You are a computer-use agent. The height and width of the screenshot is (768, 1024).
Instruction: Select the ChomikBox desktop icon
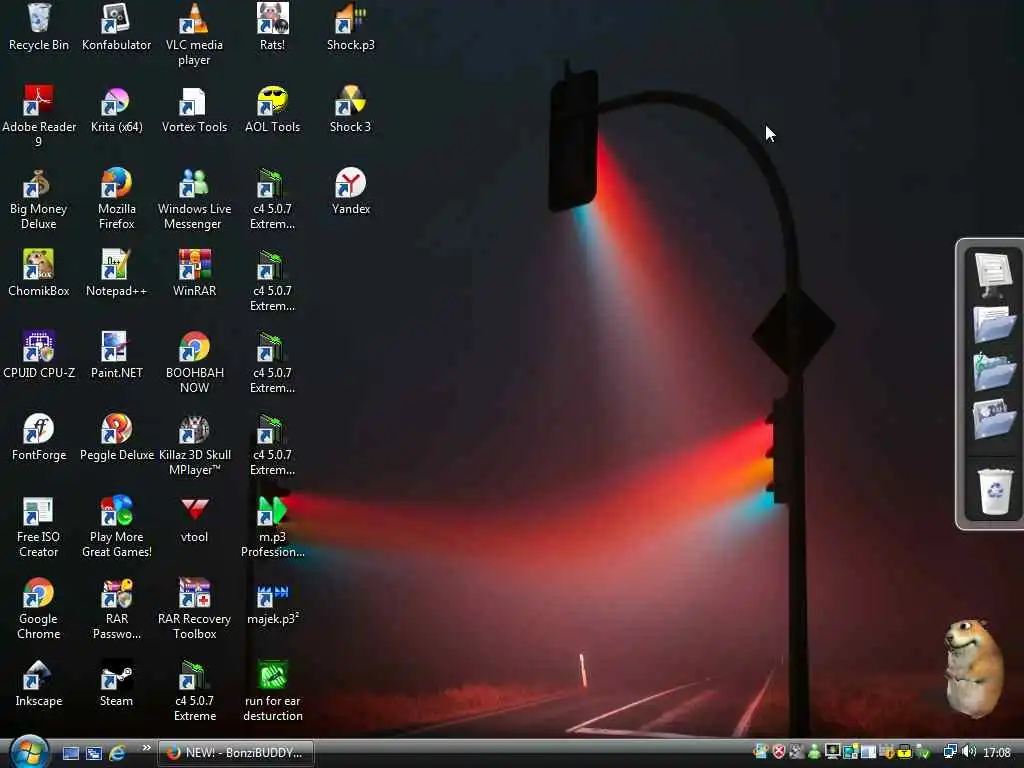(x=39, y=274)
